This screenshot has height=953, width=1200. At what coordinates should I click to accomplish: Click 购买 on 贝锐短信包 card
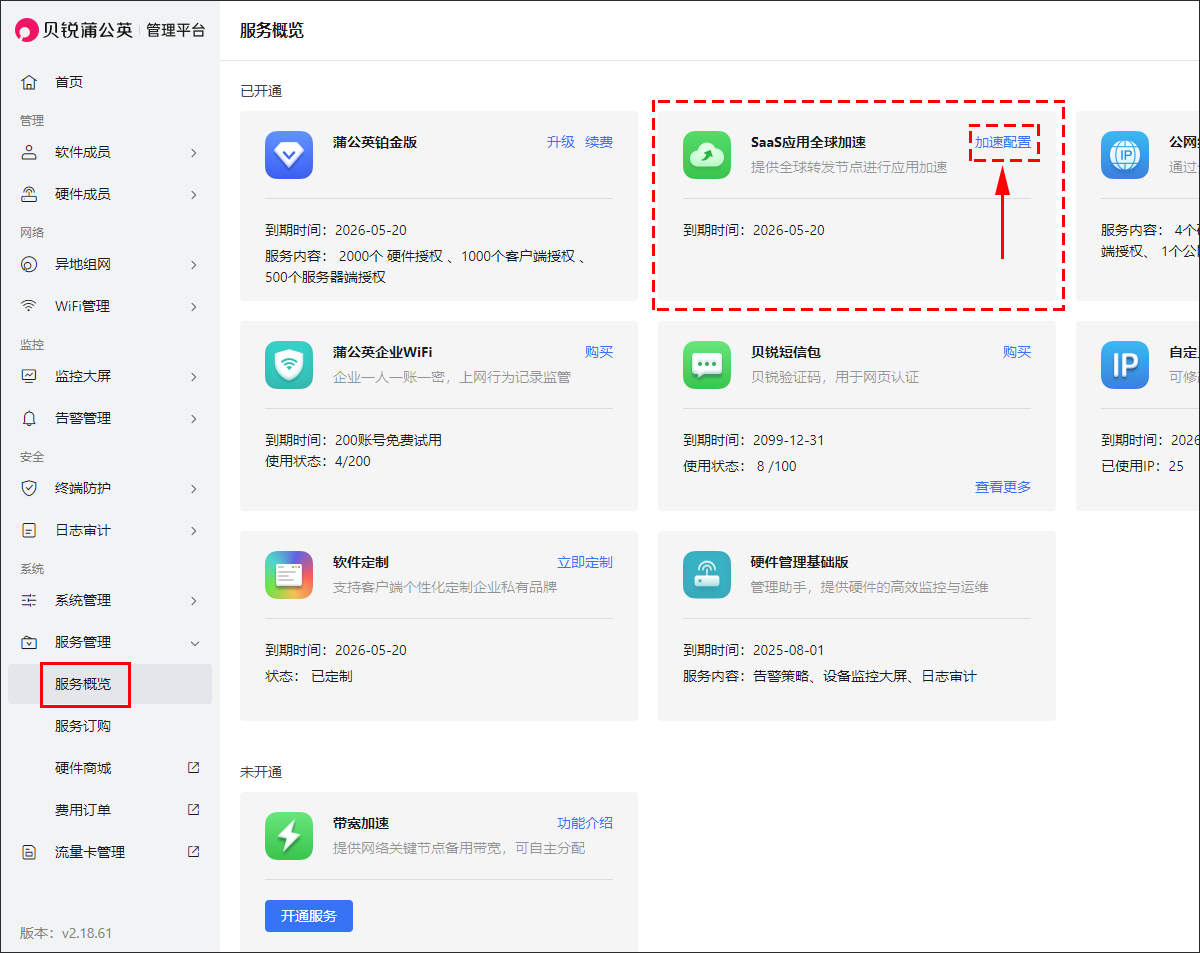click(1017, 352)
